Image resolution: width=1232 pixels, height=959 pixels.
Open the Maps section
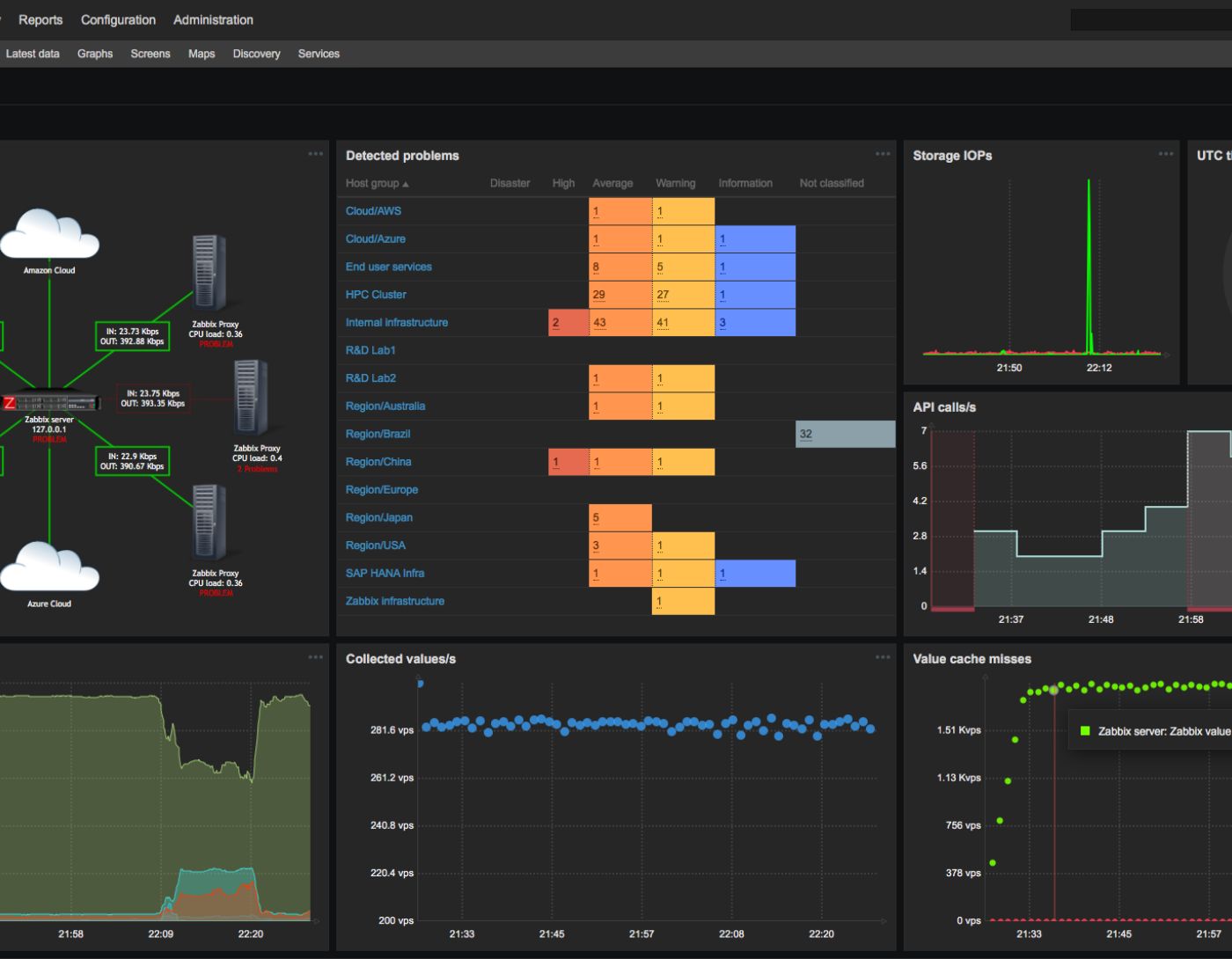click(x=202, y=54)
